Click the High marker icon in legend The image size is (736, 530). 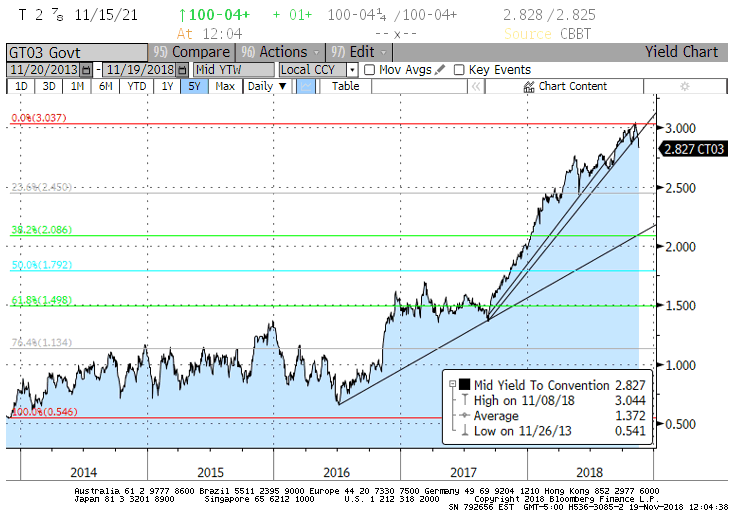click(465, 400)
